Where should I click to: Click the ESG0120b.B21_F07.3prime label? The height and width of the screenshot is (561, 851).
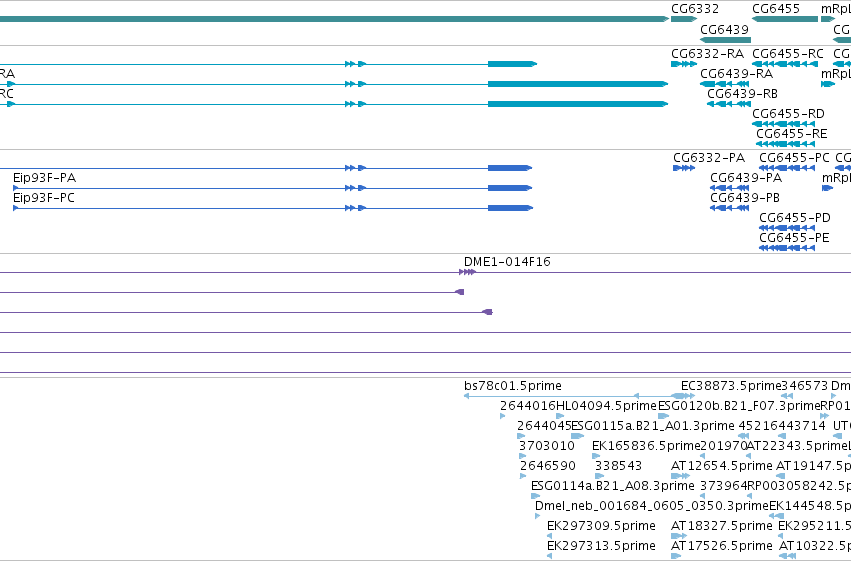739,406
